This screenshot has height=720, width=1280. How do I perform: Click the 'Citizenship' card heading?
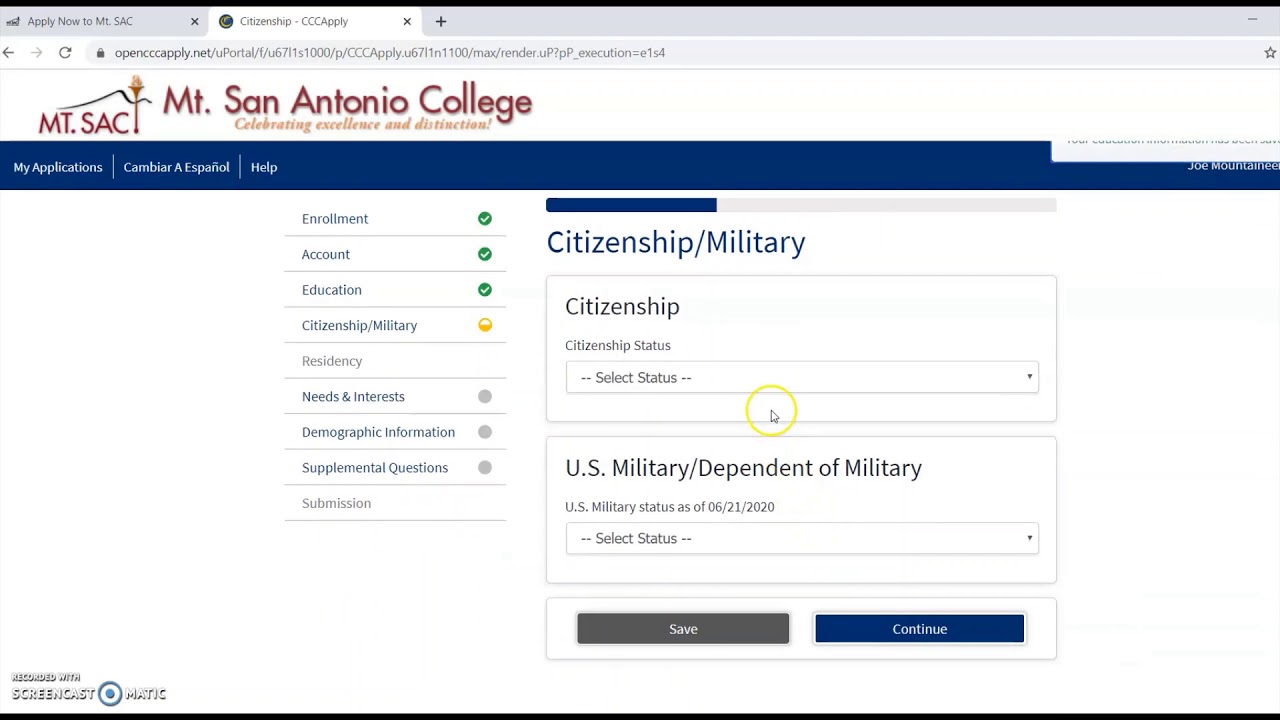(622, 306)
